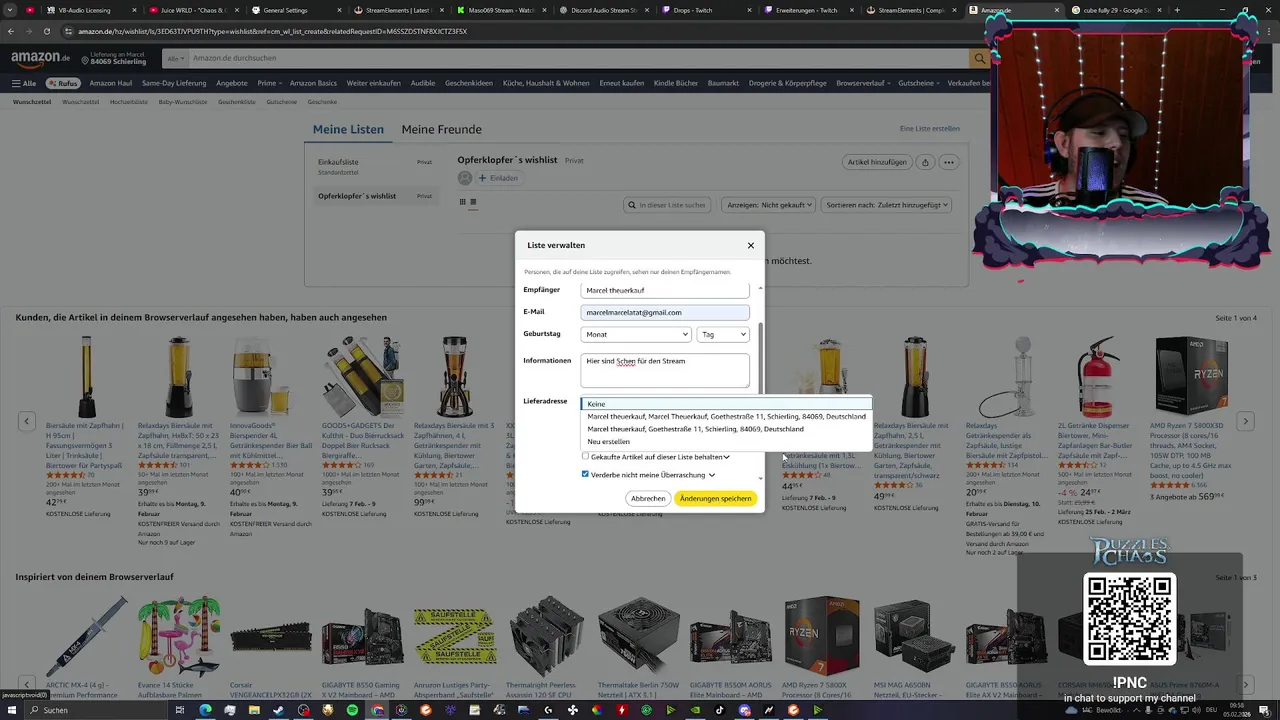Open TikTok from the taskbar
This screenshot has width=1280, height=720.
(720, 710)
